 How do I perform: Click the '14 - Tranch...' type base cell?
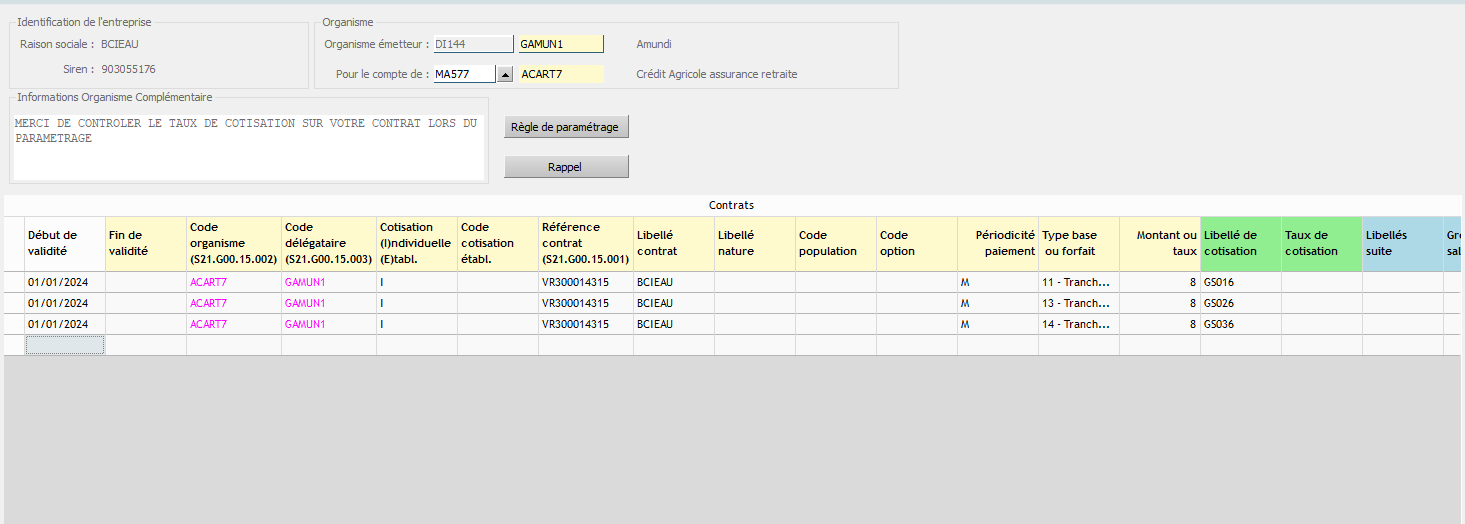click(1079, 324)
